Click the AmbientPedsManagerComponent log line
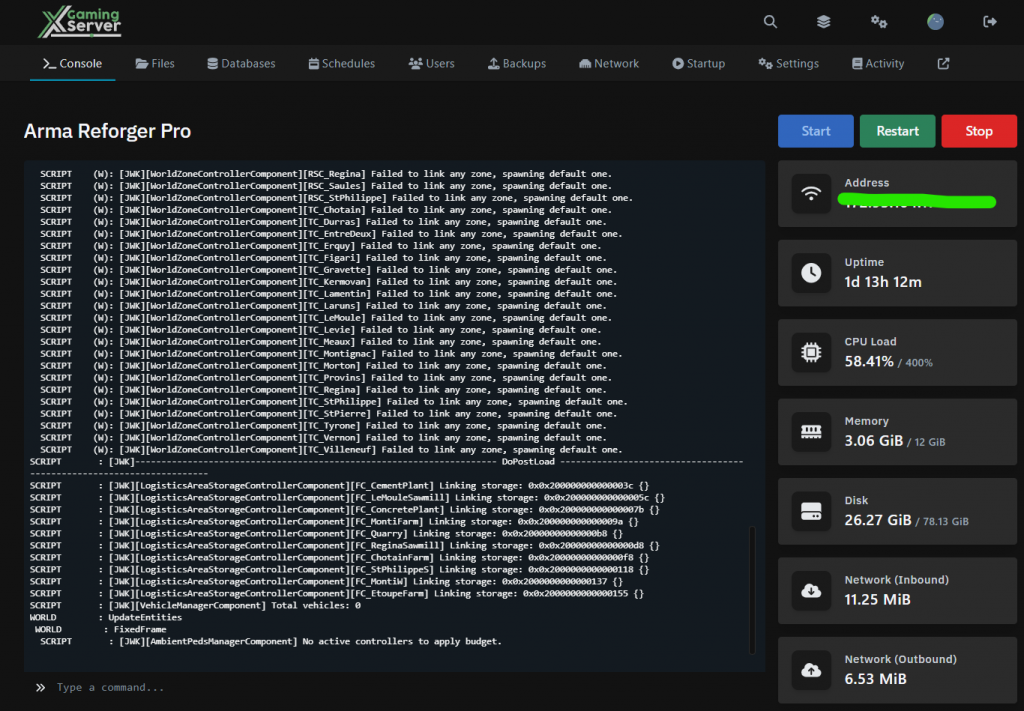Viewport: 1024px width, 711px height. (x=271, y=641)
